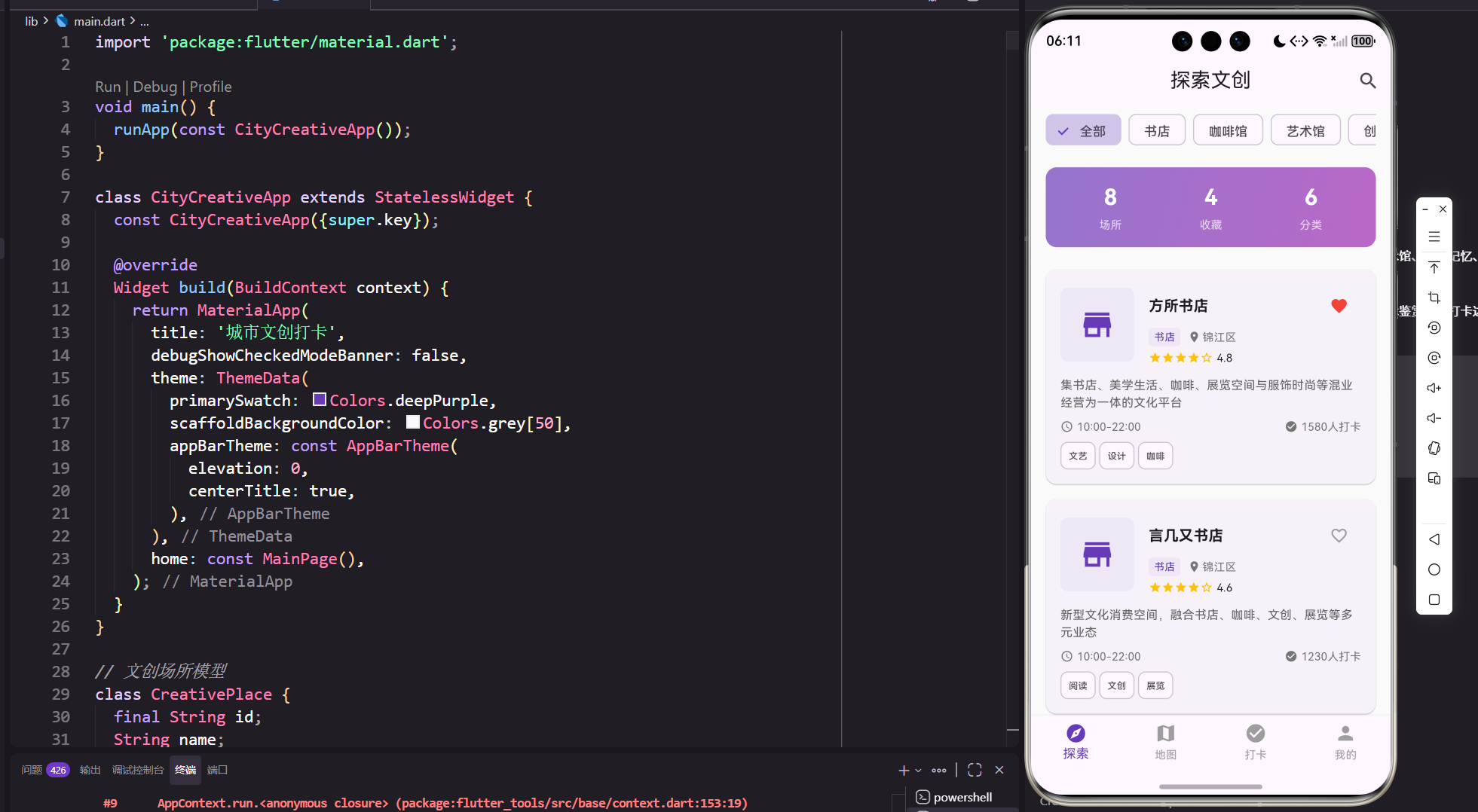Open the deepPurple color swatch picker
Screen dimensions: 1478x812
pos(320,399)
